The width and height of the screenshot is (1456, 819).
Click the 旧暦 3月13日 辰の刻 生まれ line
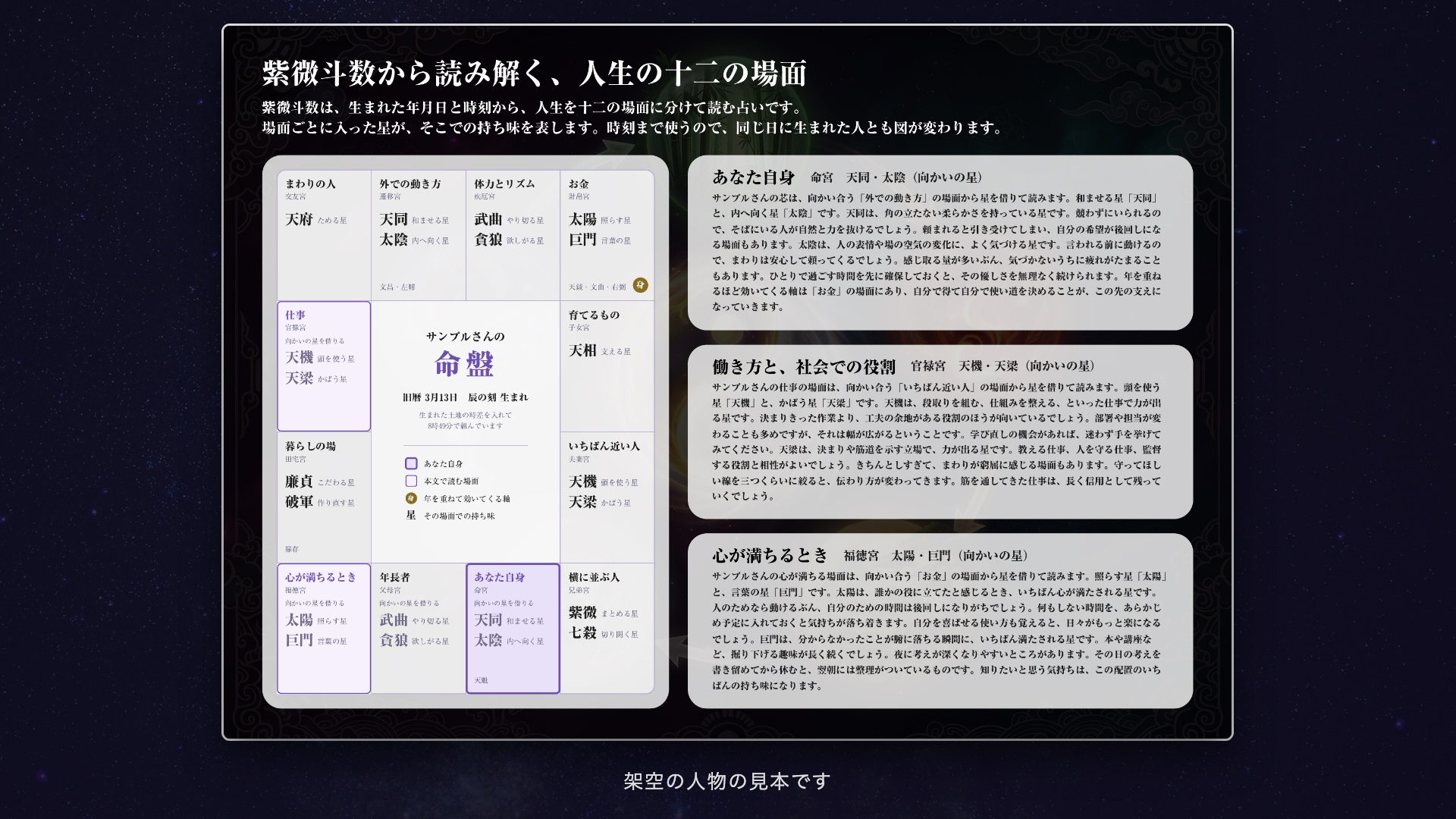pos(465,397)
